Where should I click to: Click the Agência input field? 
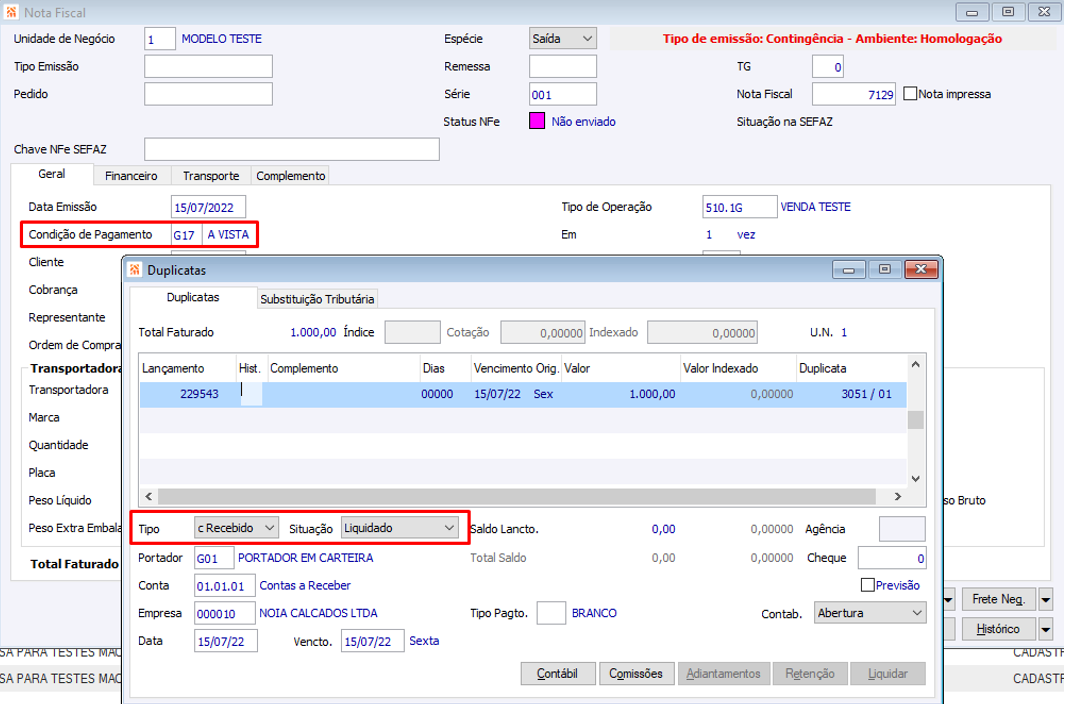[902, 529]
